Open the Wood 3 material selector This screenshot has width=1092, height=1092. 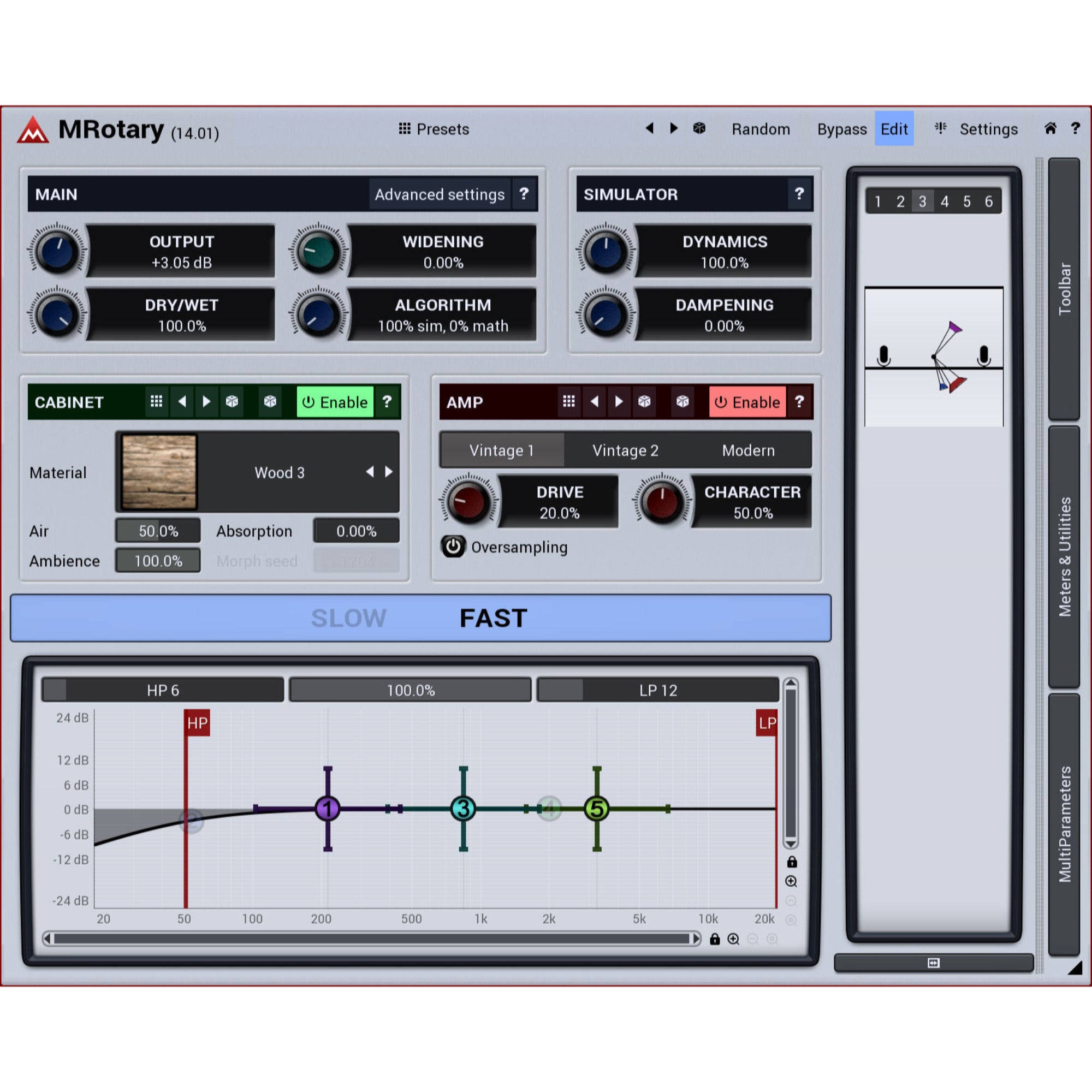(258, 472)
